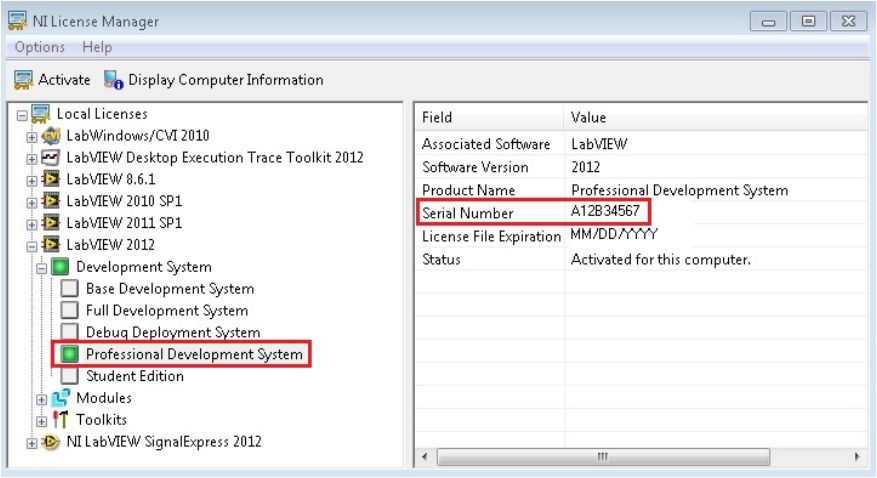Expand the LabVIEW 2011 SP1 node
This screenshot has height=478, width=877.
[x=32, y=224]
